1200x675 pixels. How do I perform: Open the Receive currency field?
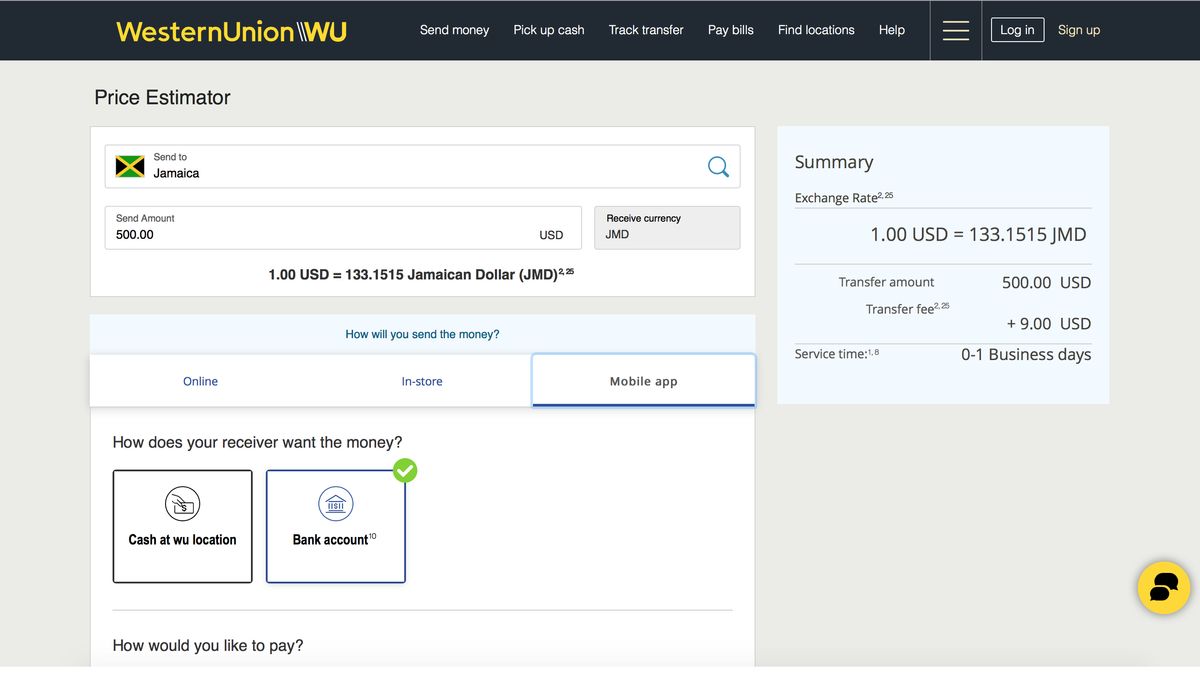pyautogui.click(x=666, y=228)
